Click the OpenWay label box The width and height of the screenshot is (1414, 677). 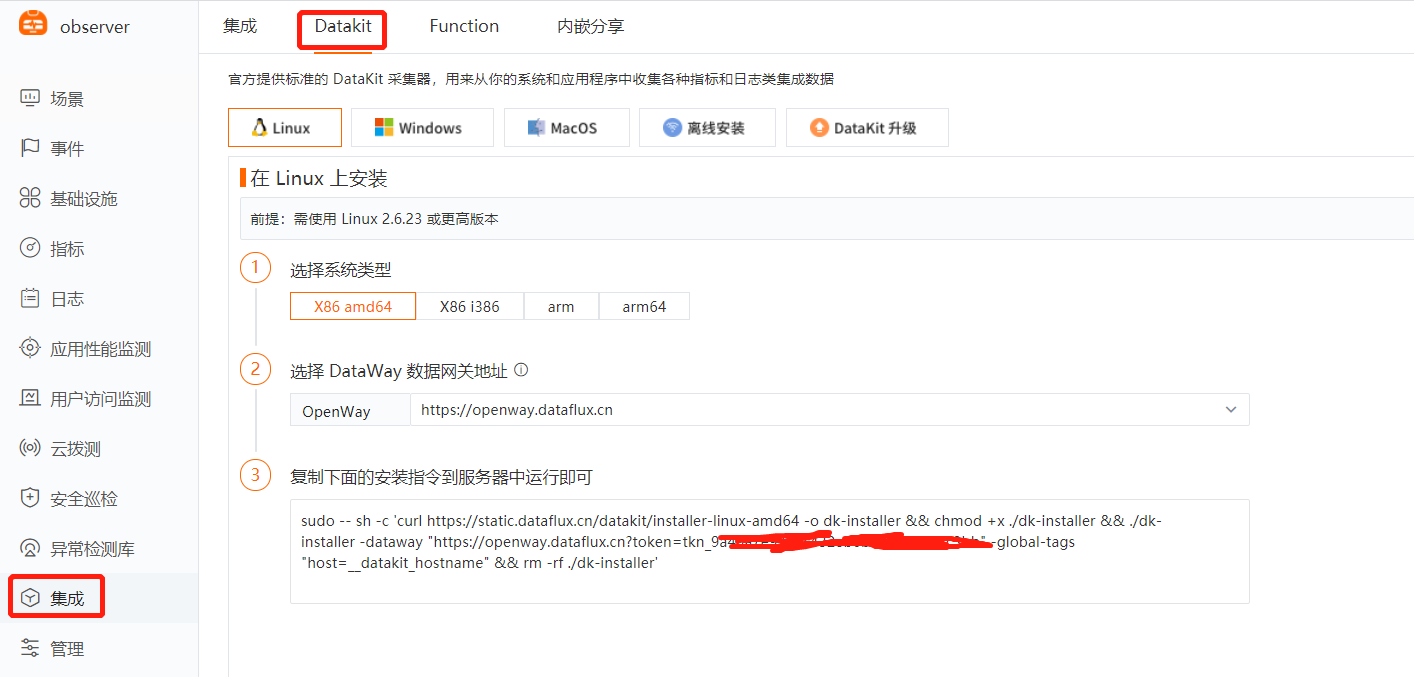(350, 410)
